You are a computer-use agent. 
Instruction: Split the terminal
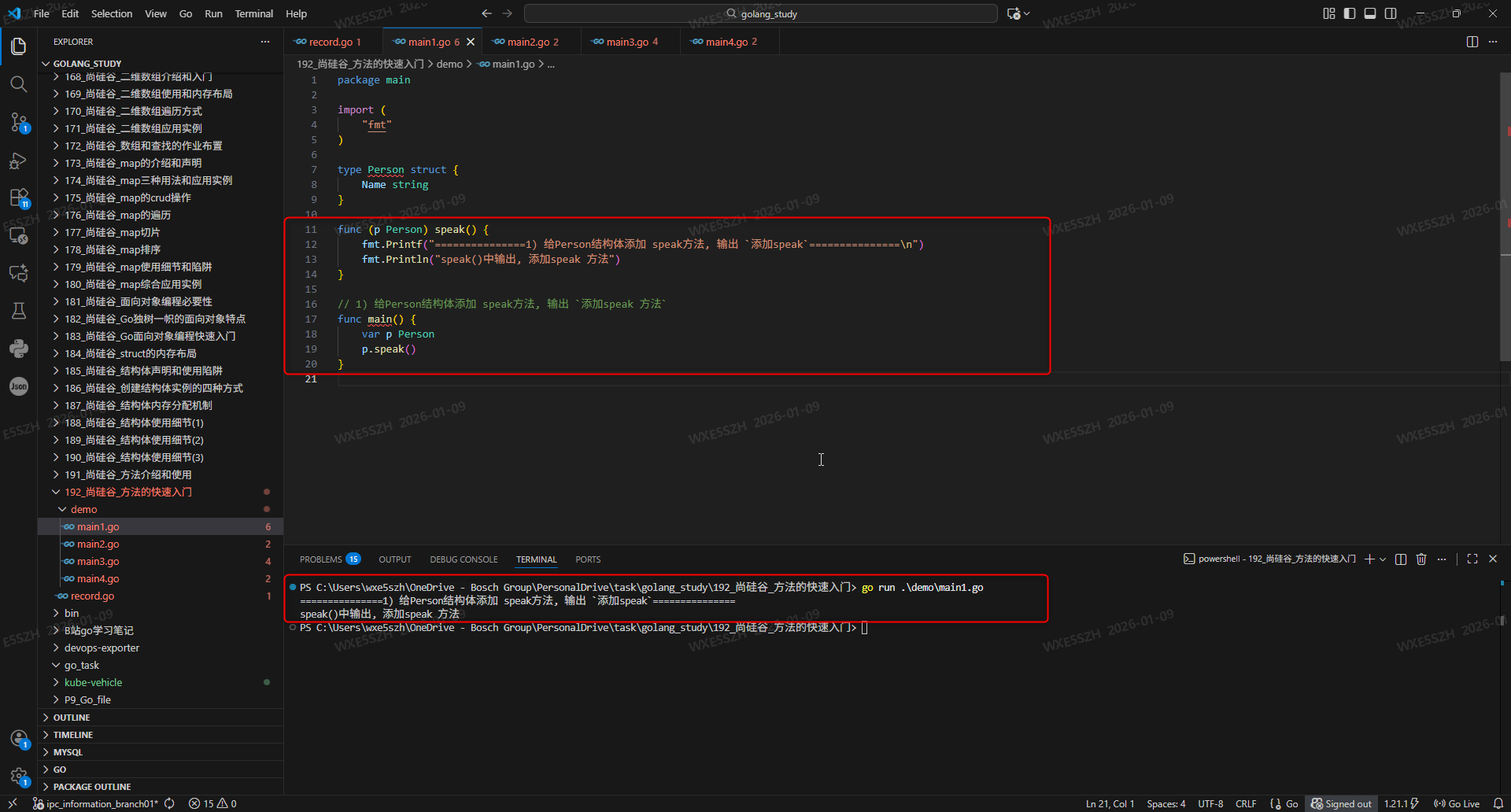[1401, 559]
